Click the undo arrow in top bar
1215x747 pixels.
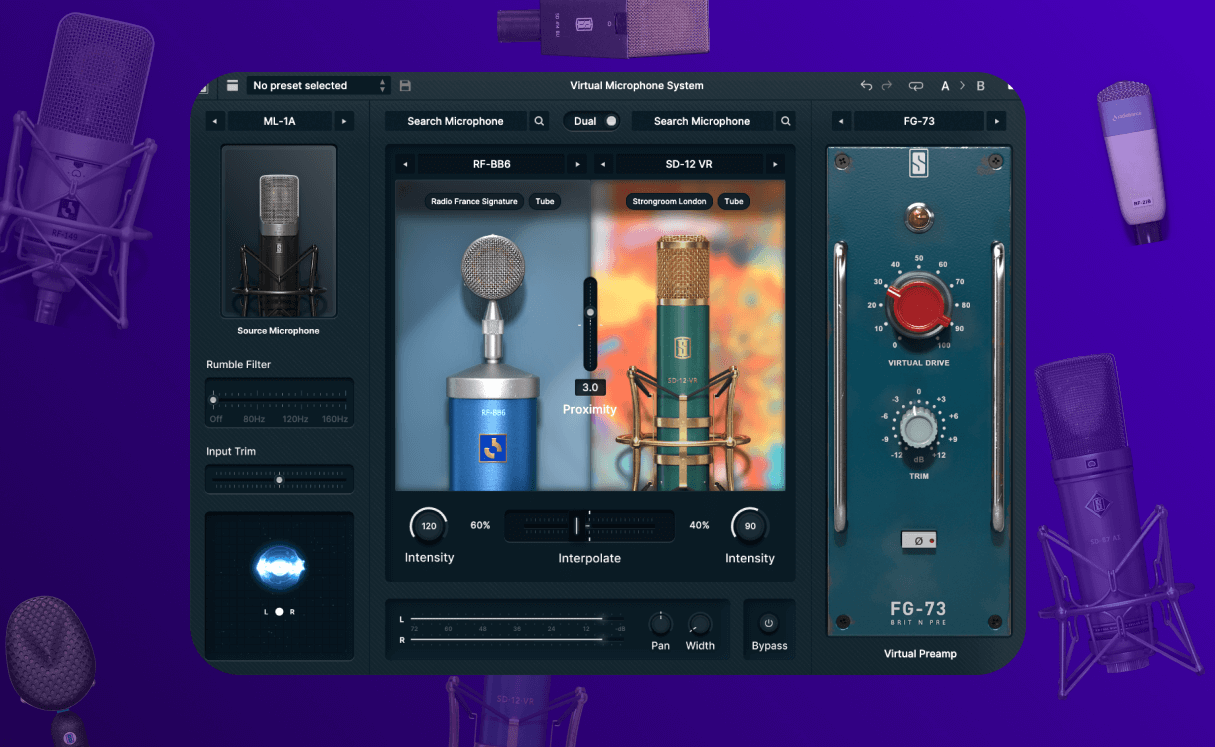(866, 86)
